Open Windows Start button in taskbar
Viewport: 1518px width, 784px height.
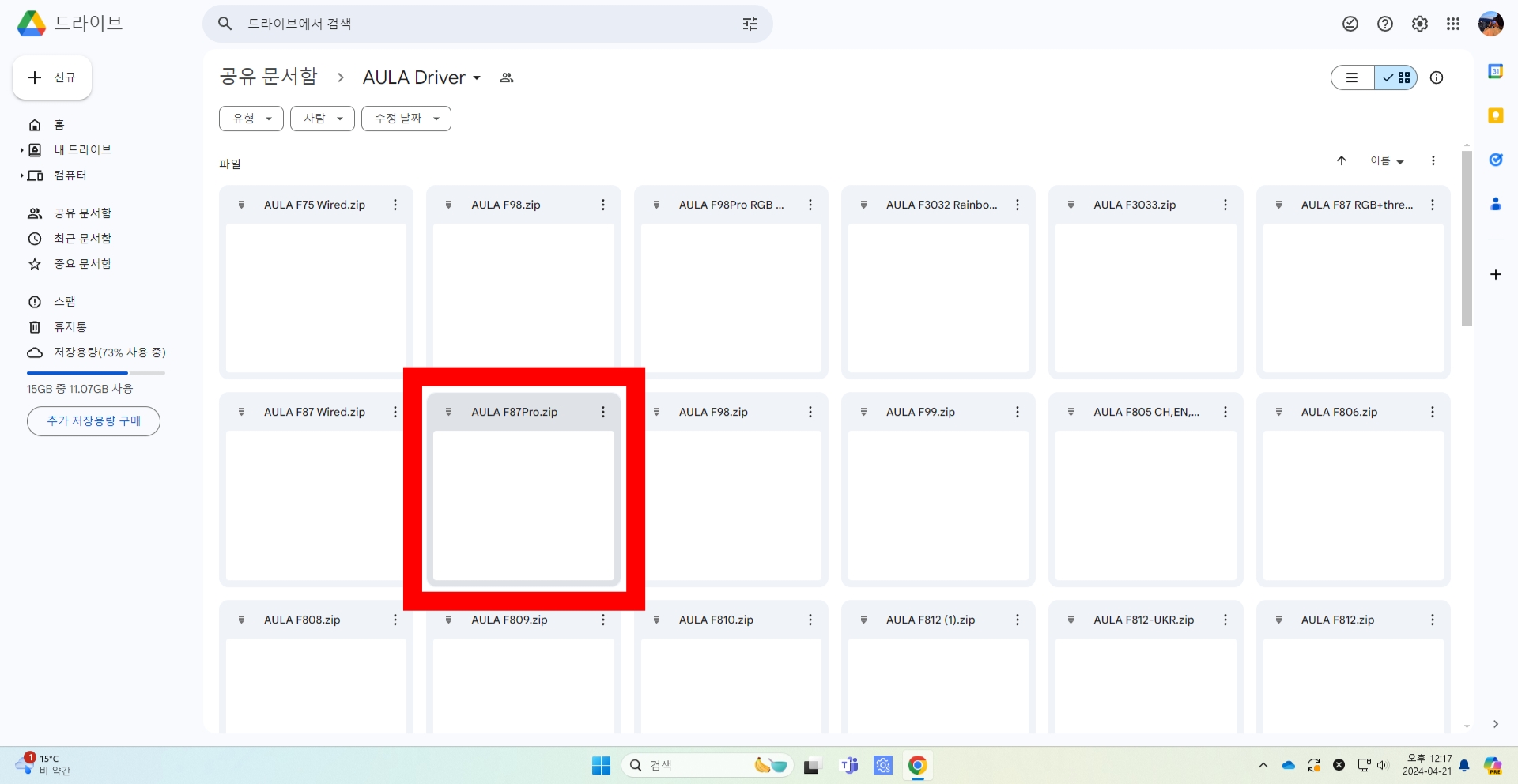tap(602, 765)
